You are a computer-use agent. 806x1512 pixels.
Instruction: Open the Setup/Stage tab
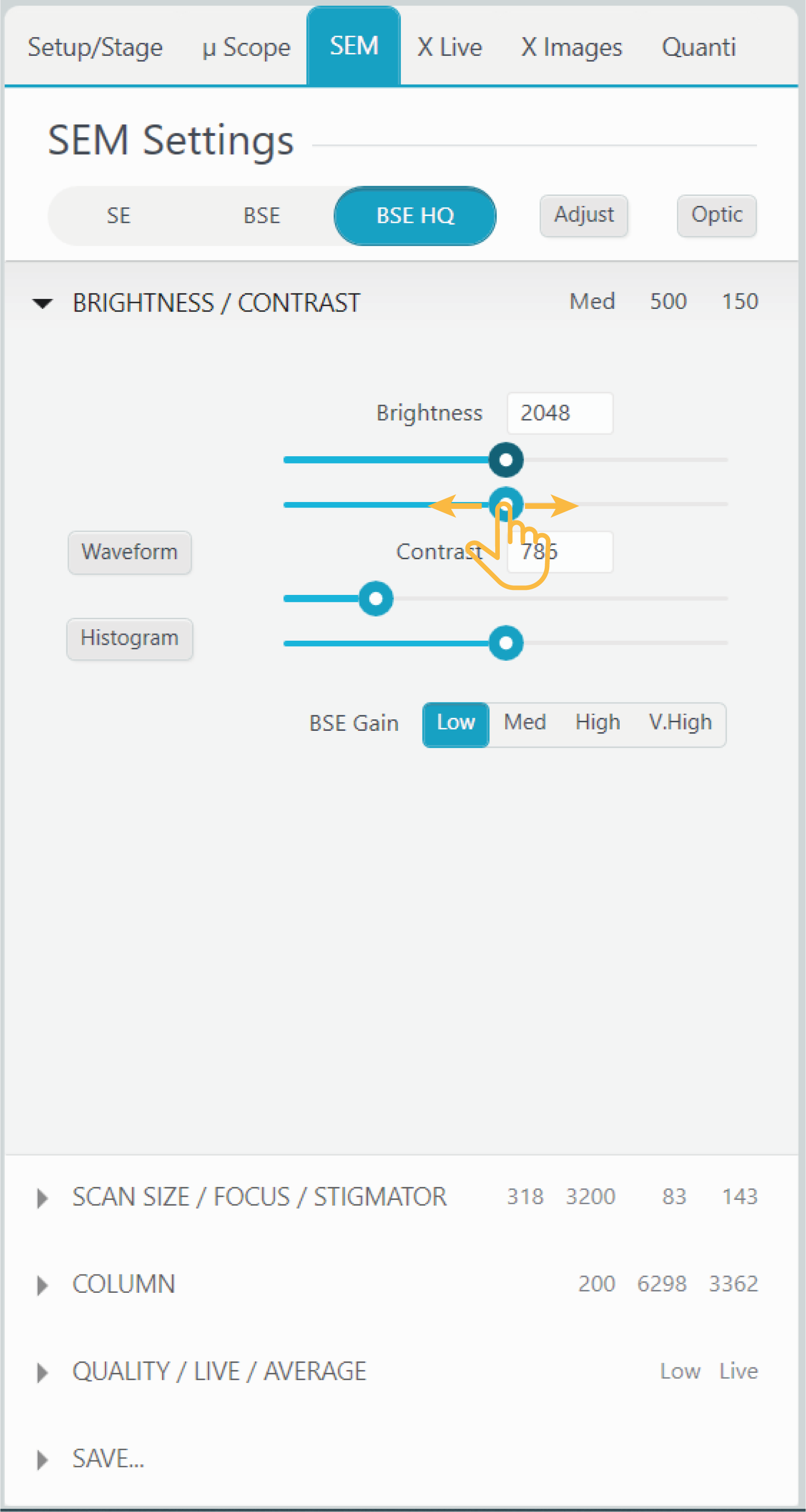pos(95,47)
